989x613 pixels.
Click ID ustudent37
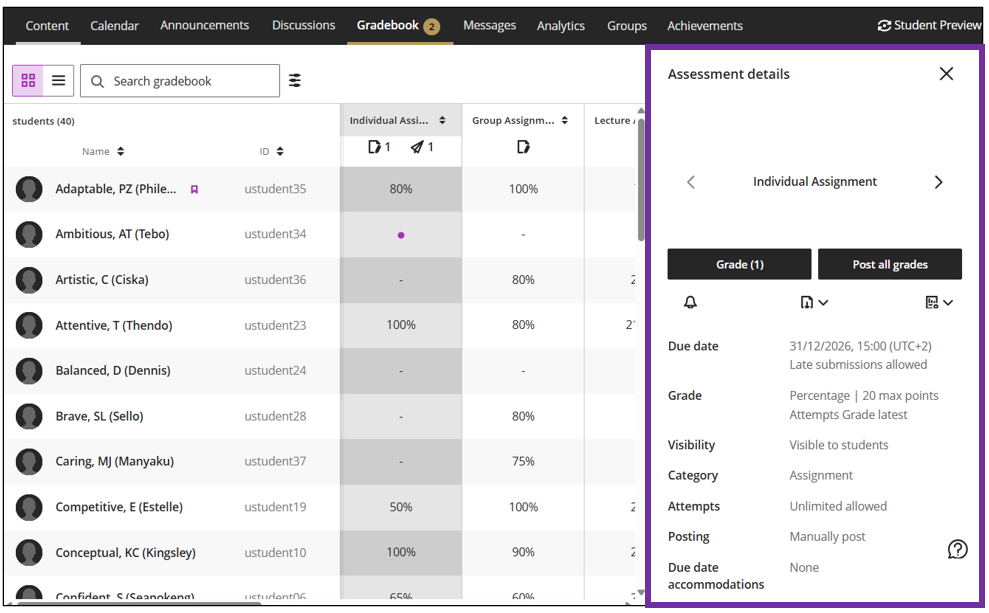[x=275, y=462]
